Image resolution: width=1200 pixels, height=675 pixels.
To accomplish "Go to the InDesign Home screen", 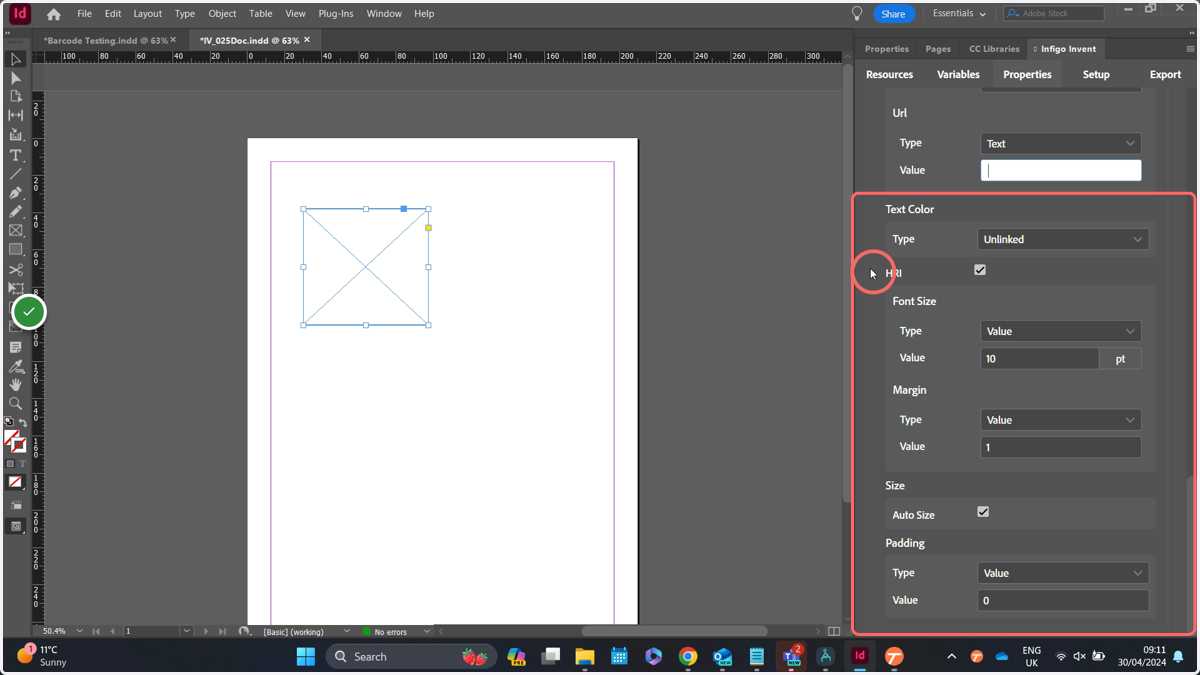I will pos(54,14).
